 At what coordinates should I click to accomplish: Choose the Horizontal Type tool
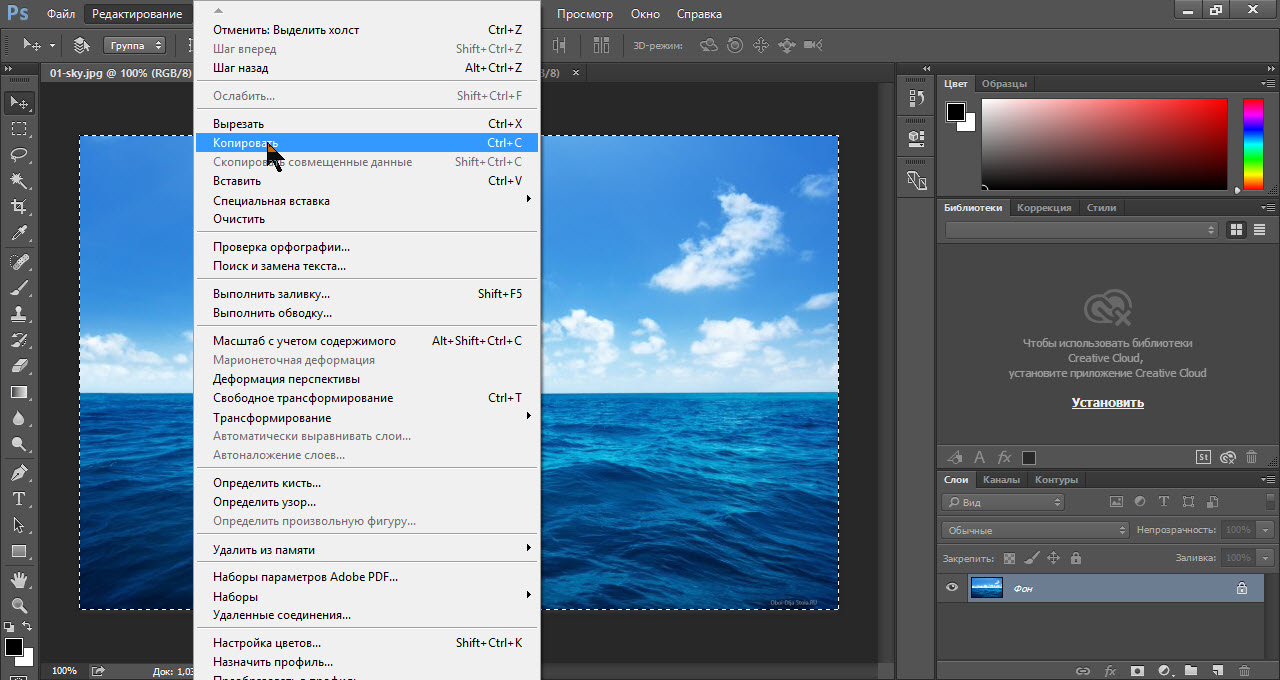[x=19, y=499]
